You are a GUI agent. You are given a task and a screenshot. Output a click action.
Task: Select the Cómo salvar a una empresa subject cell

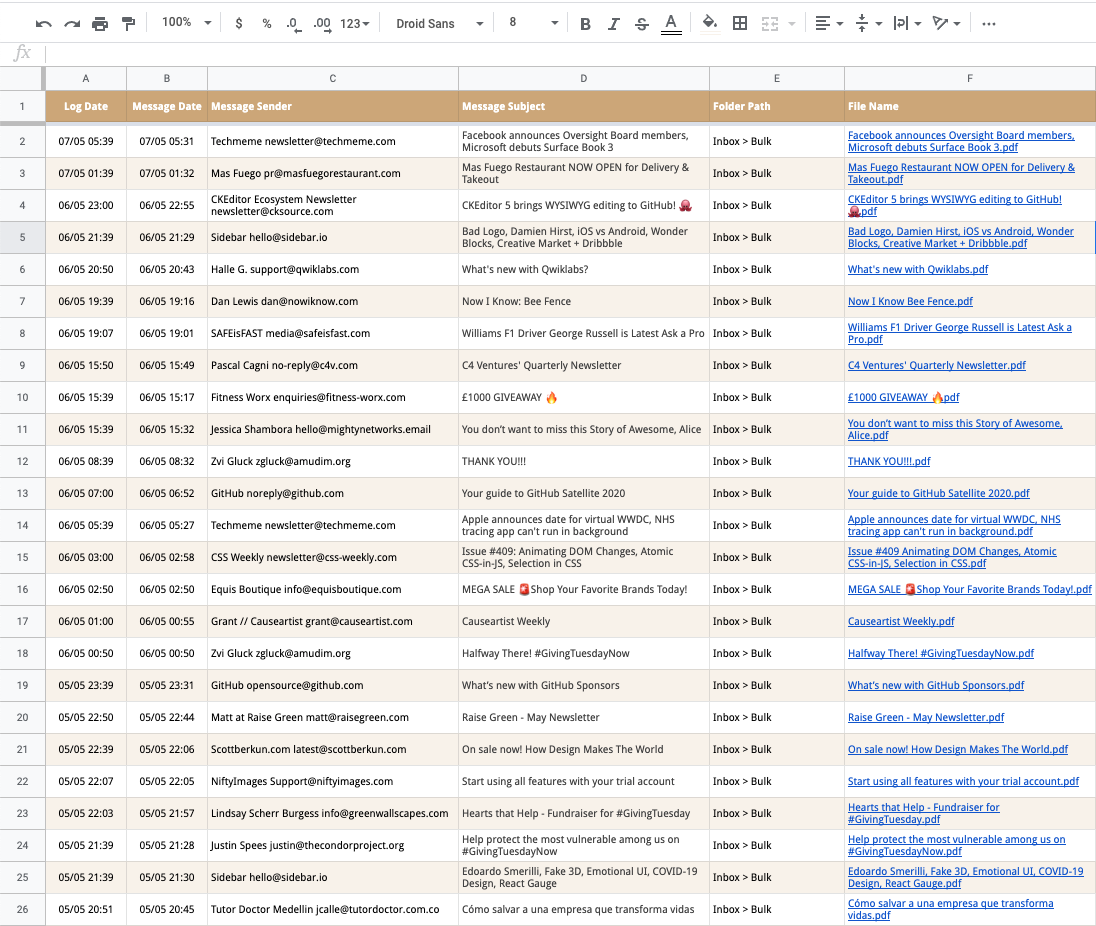pos(584,910)
